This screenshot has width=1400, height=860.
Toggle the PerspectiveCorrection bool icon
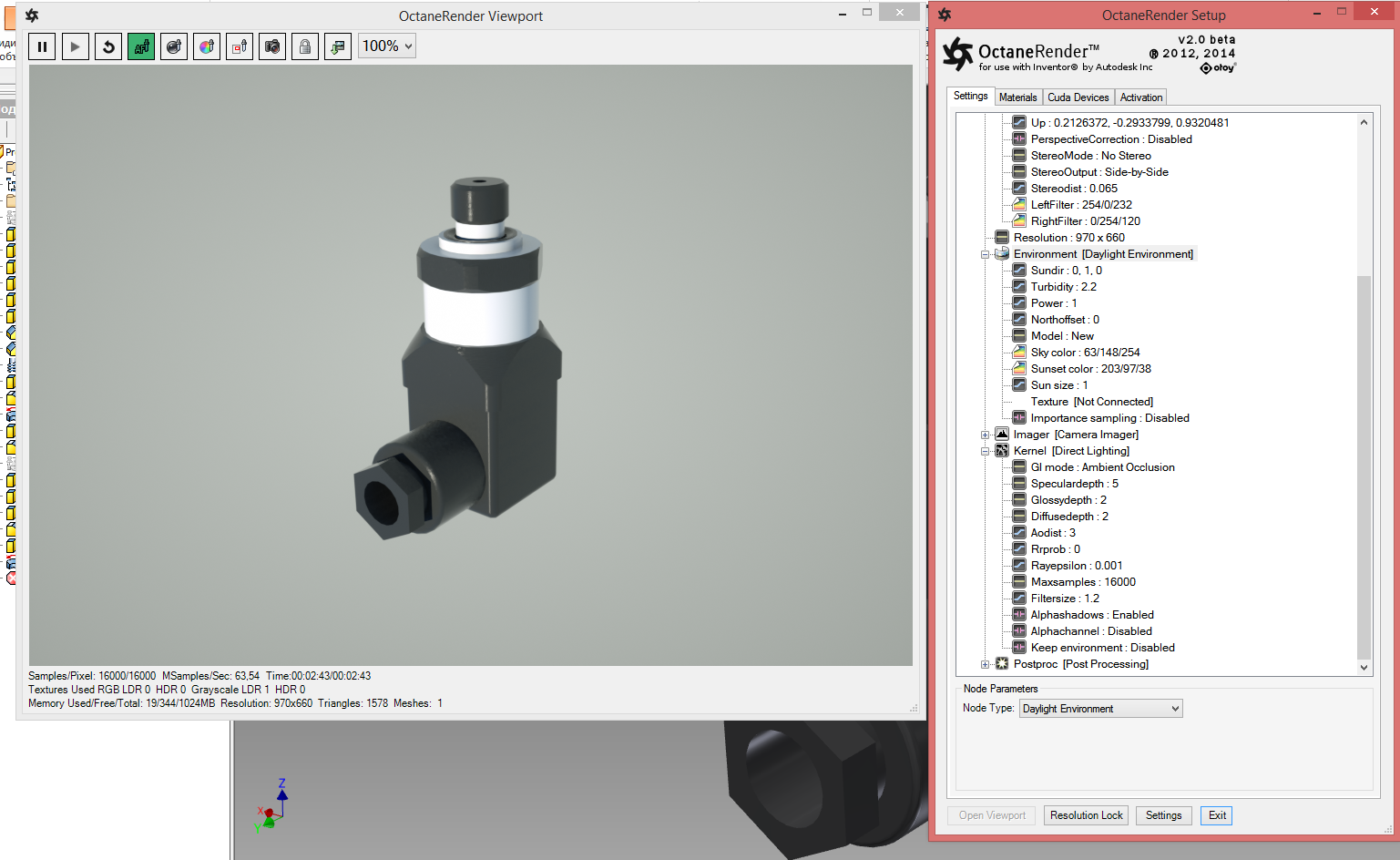(x=1019, y=138)
